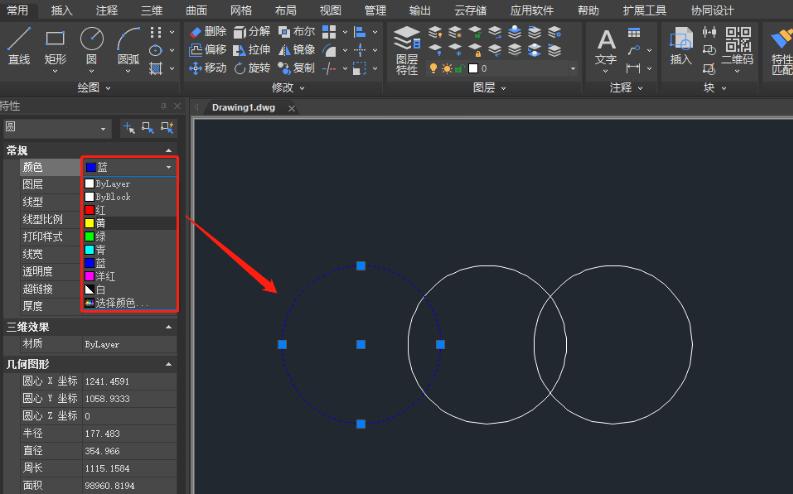The image size is (793, 494).
Task: Select the 矩形 rectangle tool
Action: (55, 46)
